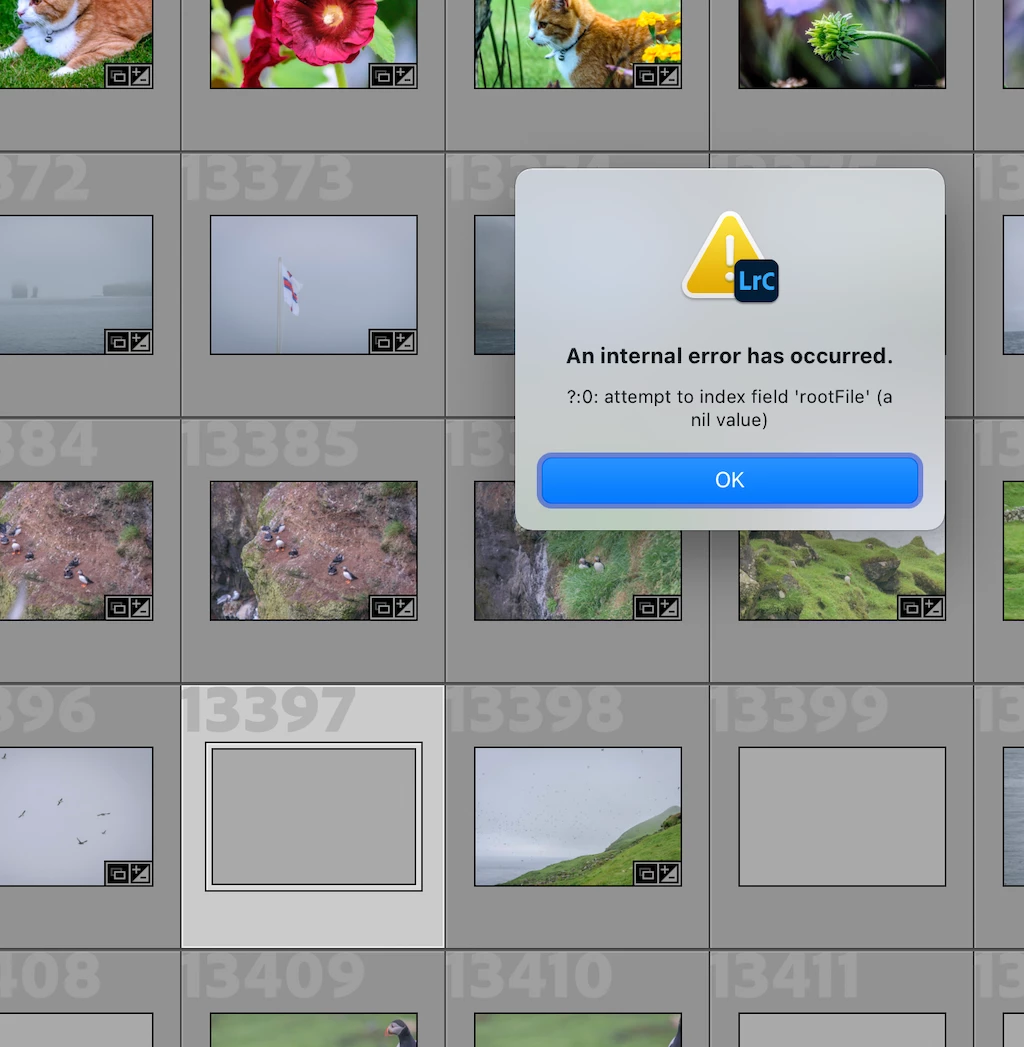Click adjustments badge on waterfall cliff puffins photo

pos(669,608)
